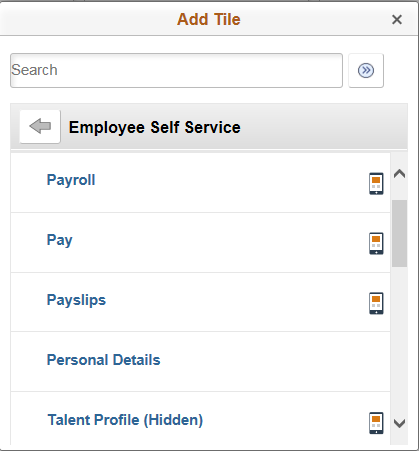419x451 pixels.
Task: Click the Employee Self Service heading
Action: (x=154, y=127)
